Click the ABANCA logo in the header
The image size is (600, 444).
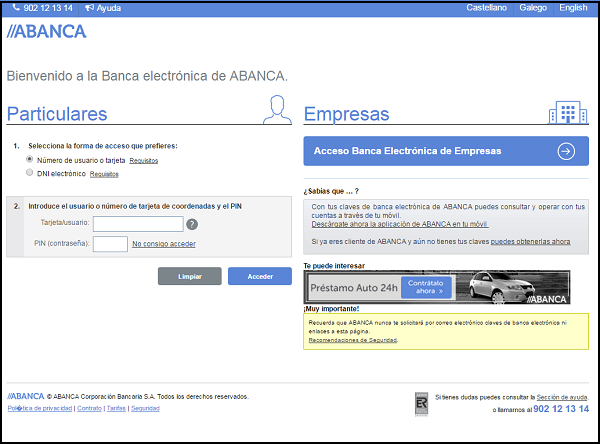[46, 31]
